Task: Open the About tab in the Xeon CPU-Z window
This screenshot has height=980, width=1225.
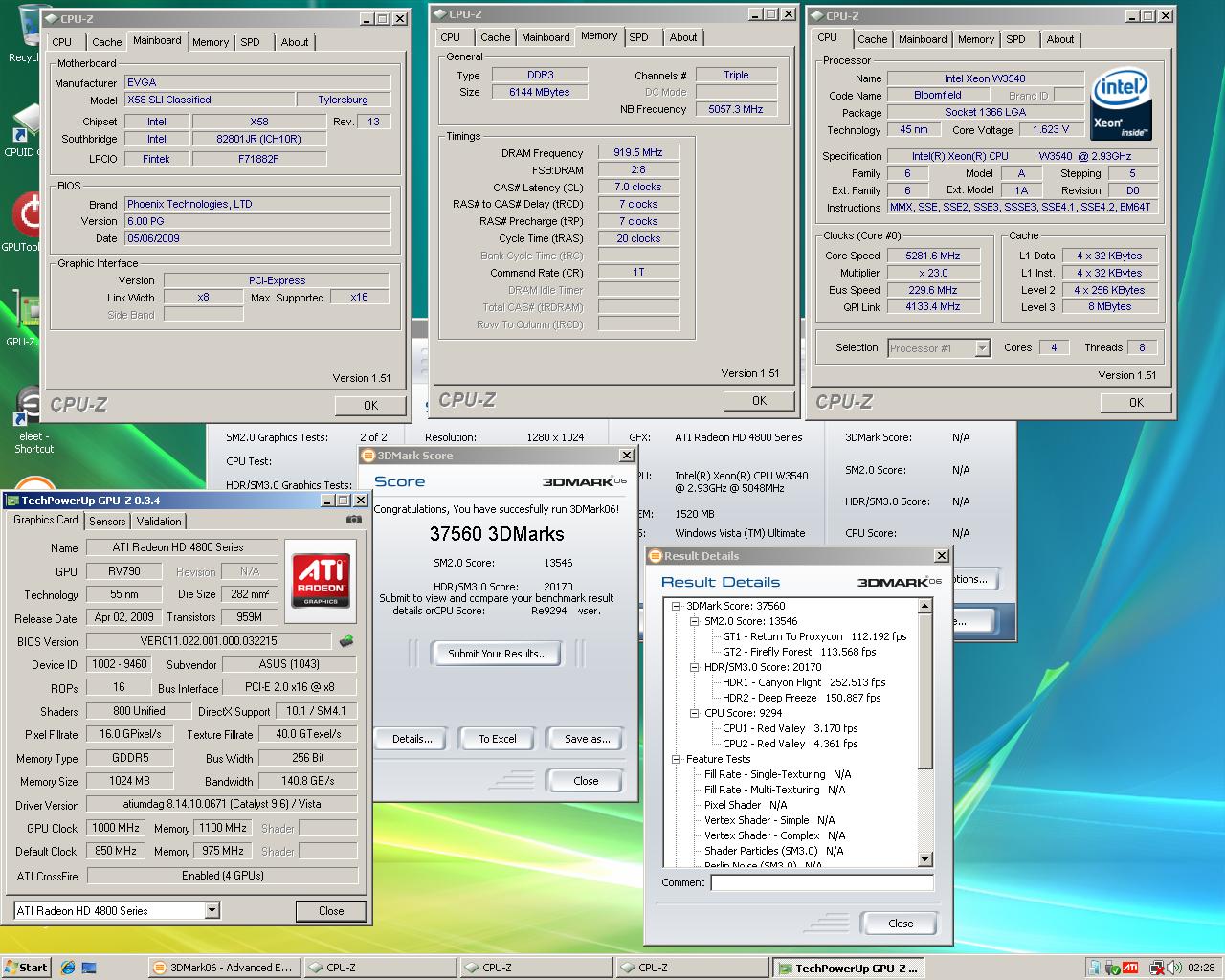Action: [1059, 39]
